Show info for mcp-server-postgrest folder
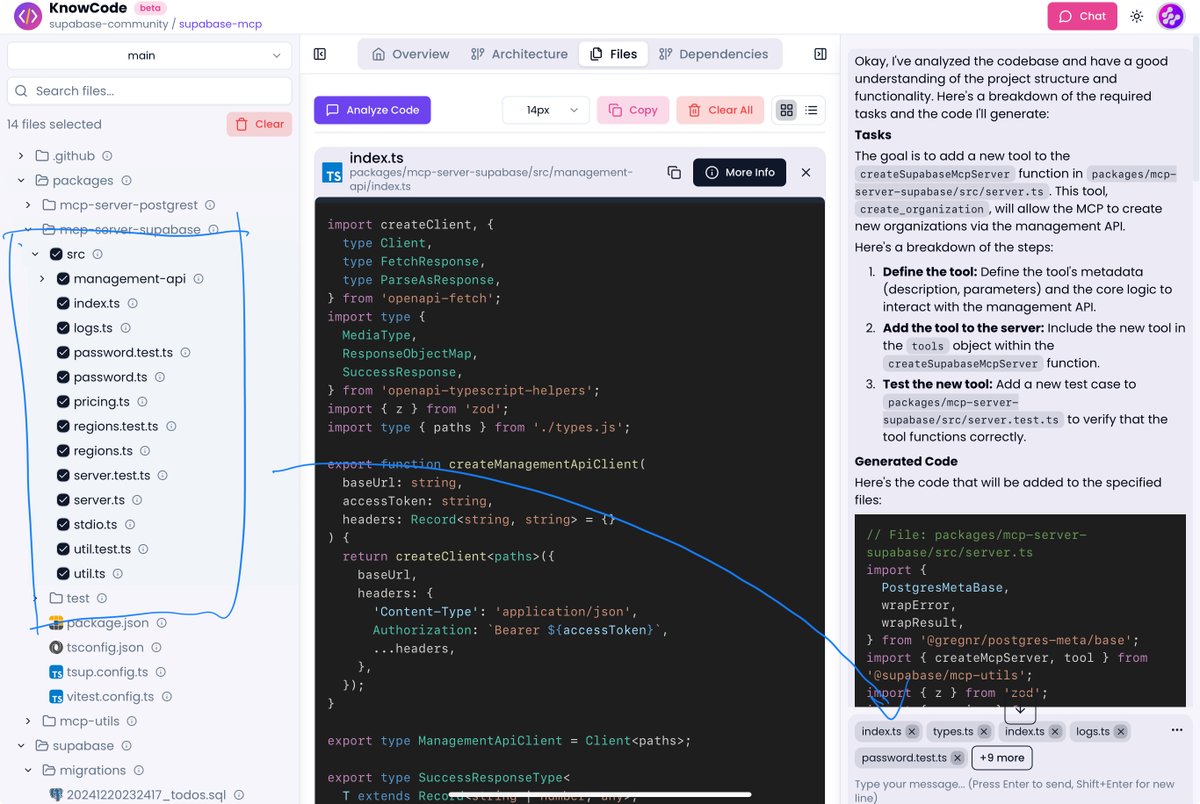This screenshot has width=1200, height=804. point(210,205)
